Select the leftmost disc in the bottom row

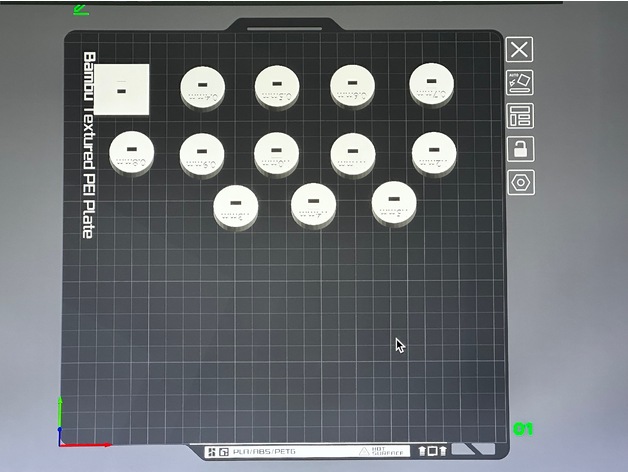[236, 206]
